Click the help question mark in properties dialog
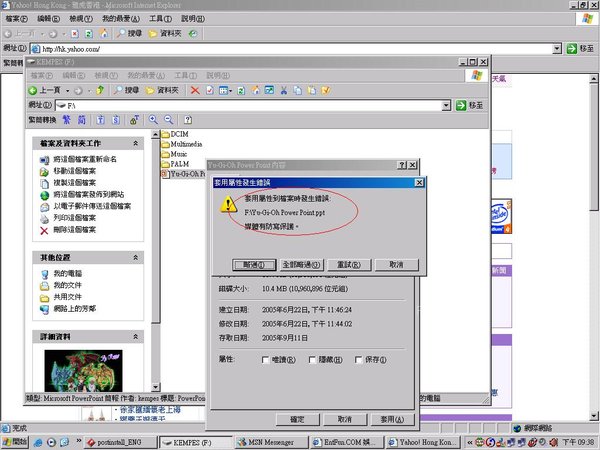Image resolution: width=600 pixels, height=450 pixels. (x=400, y=164)
